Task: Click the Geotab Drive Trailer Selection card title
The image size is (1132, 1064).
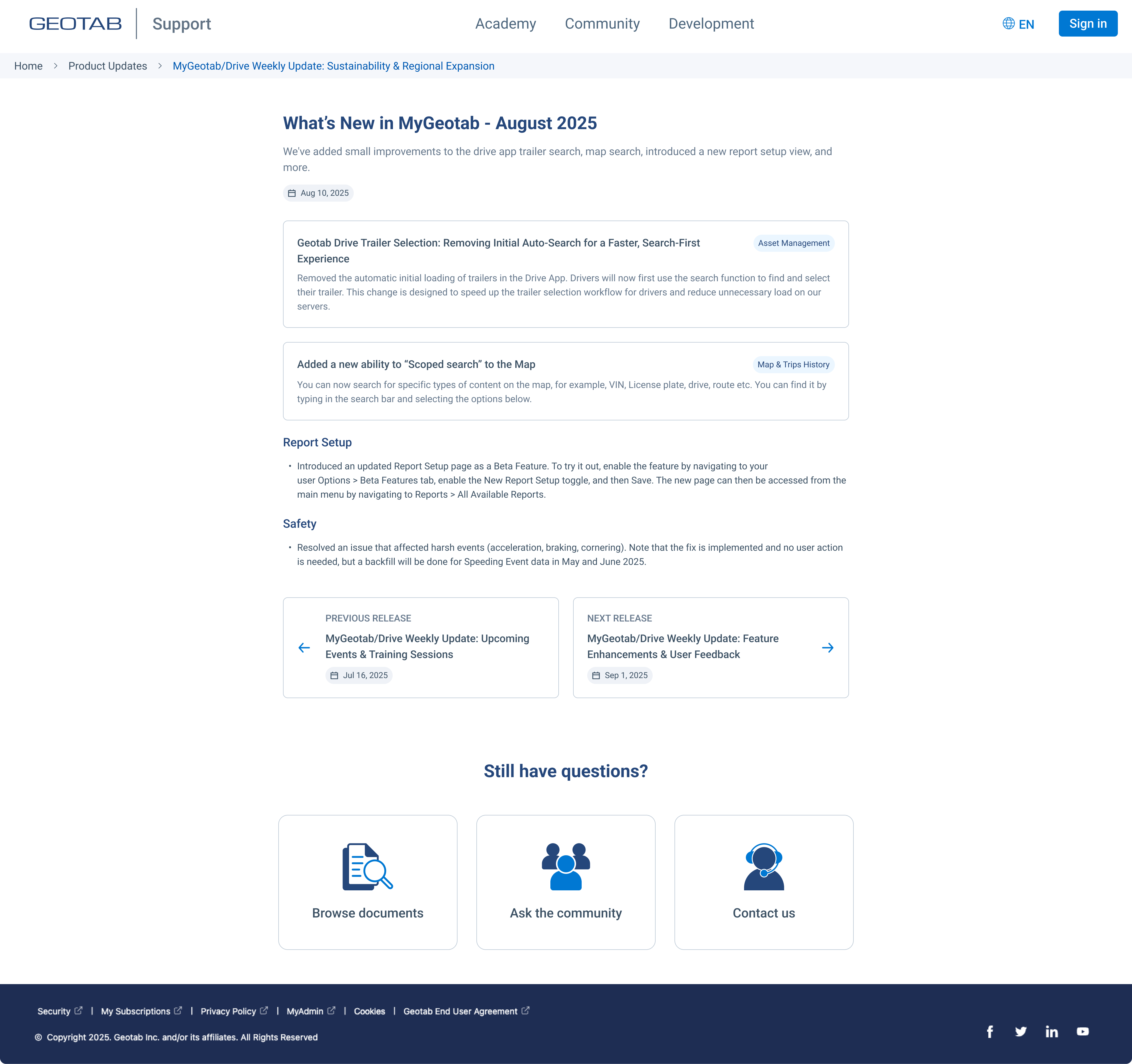Action: click(498, 251)
